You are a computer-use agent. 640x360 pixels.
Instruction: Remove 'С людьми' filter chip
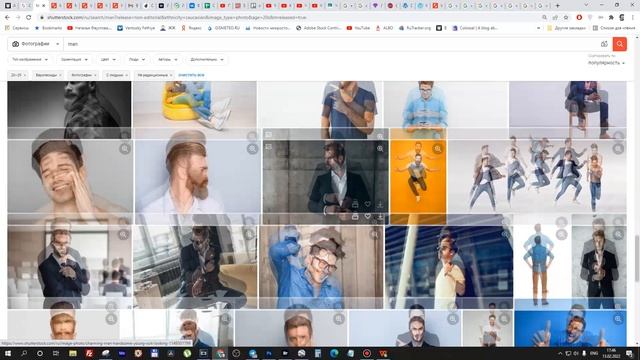click(127, 75)
